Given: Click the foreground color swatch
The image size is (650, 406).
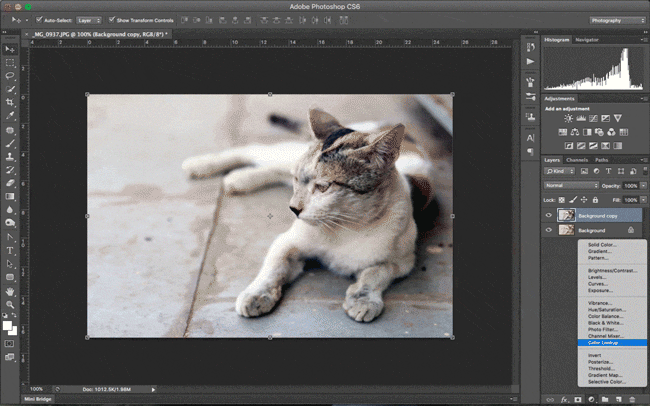Looking at the screenshot, I should [7, 326].
